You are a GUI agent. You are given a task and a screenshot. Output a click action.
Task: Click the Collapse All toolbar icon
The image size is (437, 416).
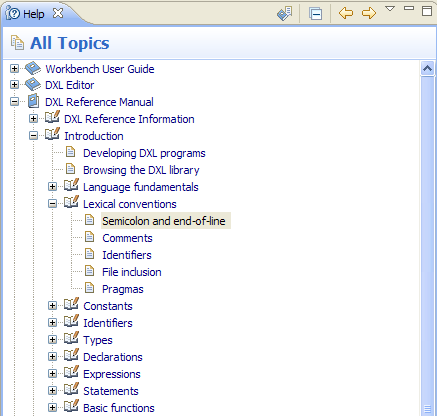click(315, 14)
